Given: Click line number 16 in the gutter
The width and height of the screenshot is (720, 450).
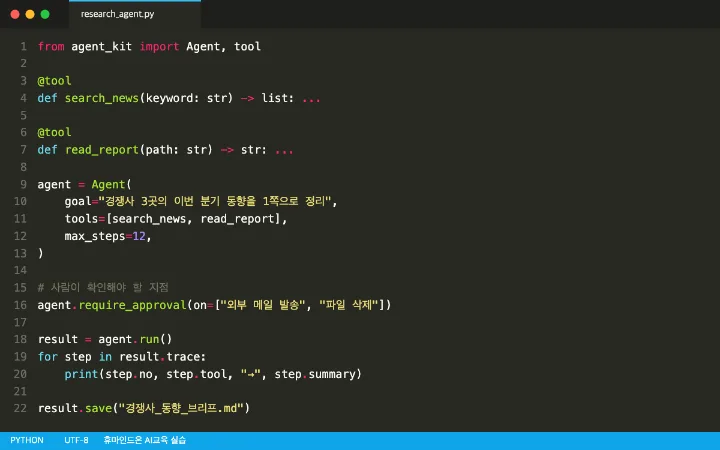Looking at the screenshot, I should pyautogui.click(x=20, y=305).
